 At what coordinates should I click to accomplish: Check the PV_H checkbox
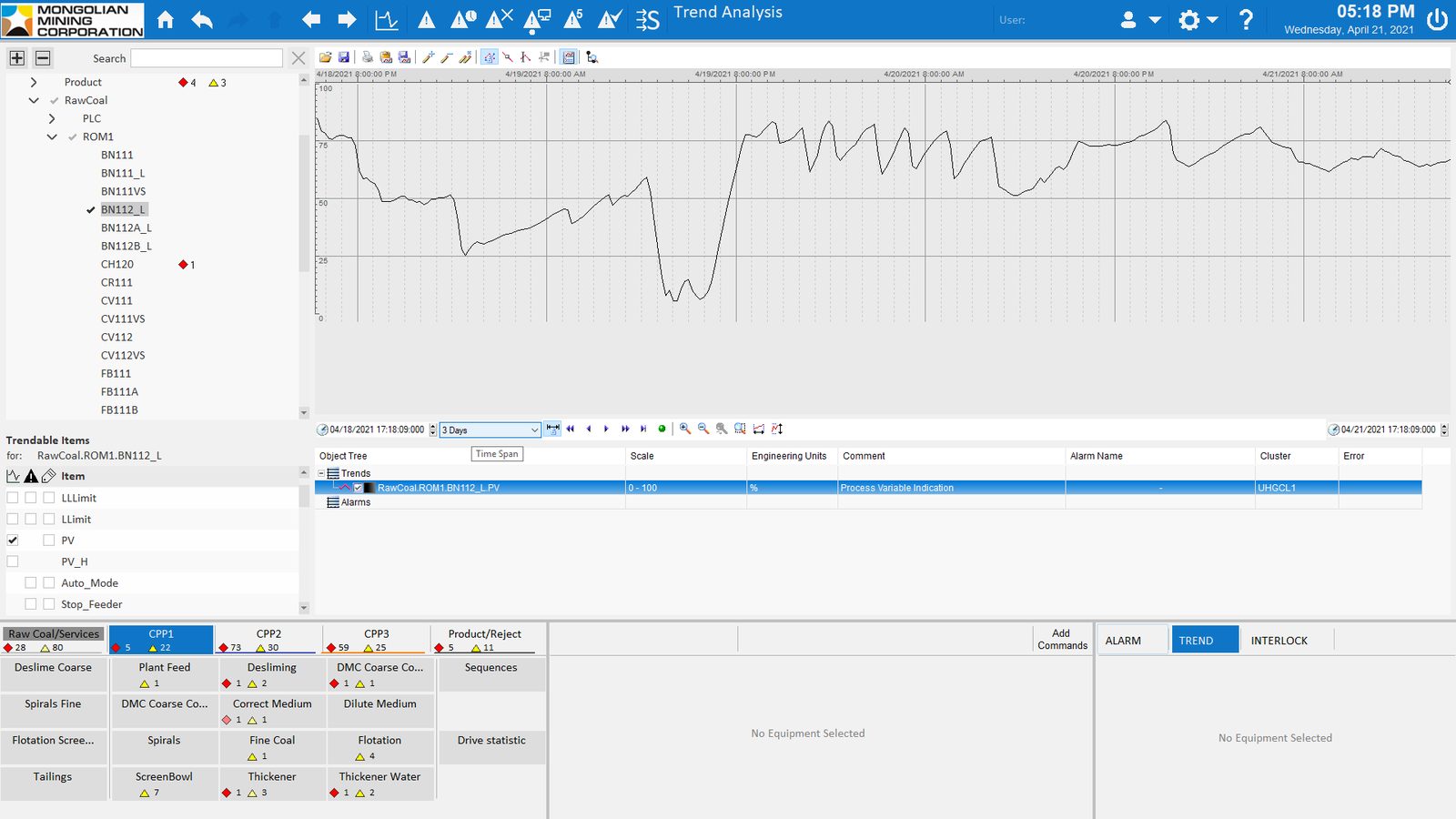[13, 561]
